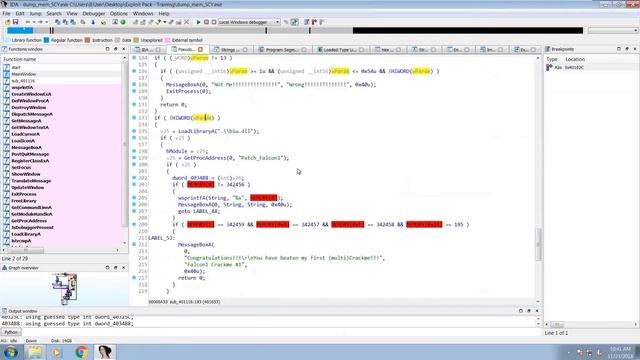Image resolution: width=640 pixels, height=360 pixels.
Task: Open the File menu
Action: coord(7,13)
